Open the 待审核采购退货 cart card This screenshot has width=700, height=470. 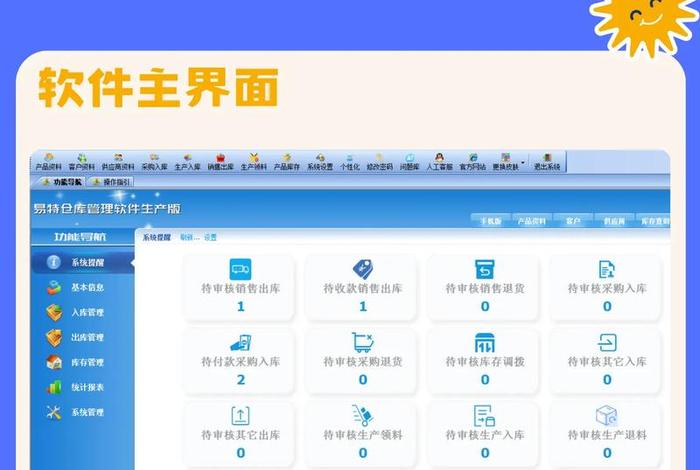click(x=362, y=361)
